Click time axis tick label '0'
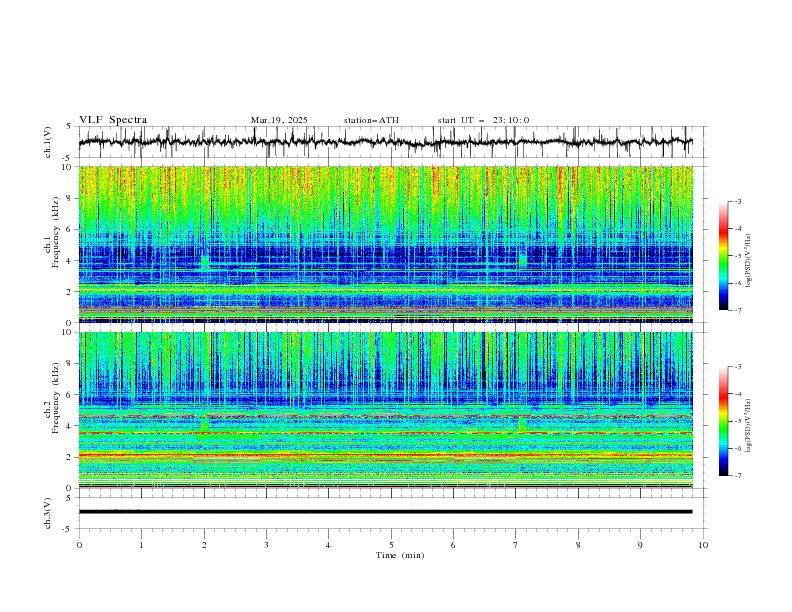This screenshot has width=792, height=612. click(79, 545)
